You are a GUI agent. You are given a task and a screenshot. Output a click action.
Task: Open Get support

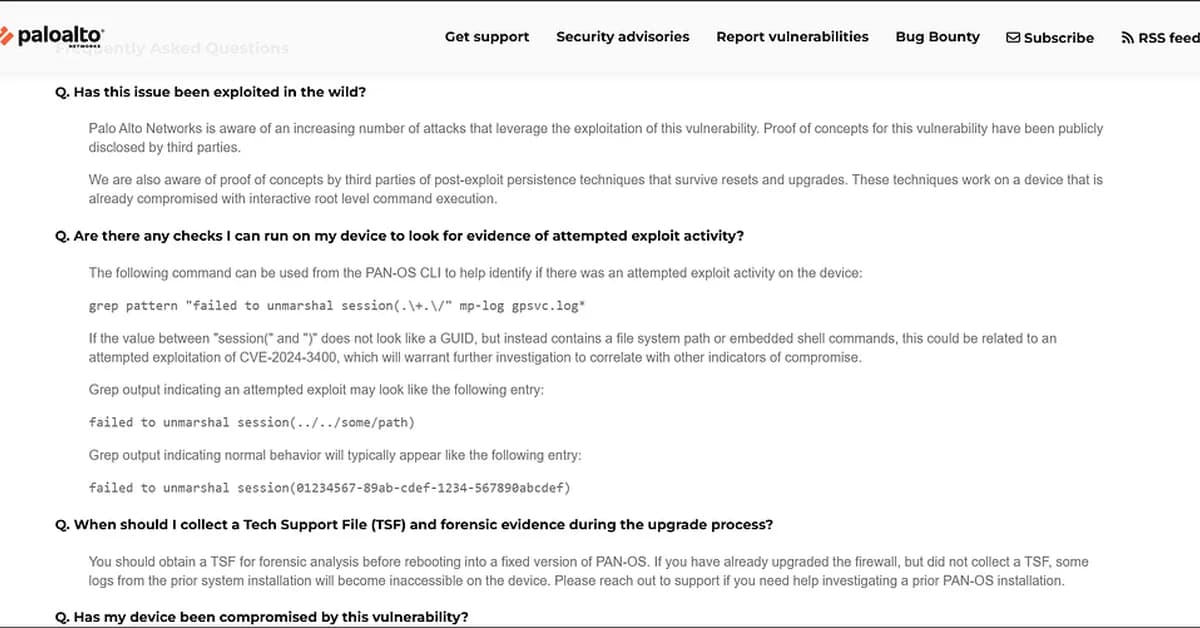(x=487, y=37)
